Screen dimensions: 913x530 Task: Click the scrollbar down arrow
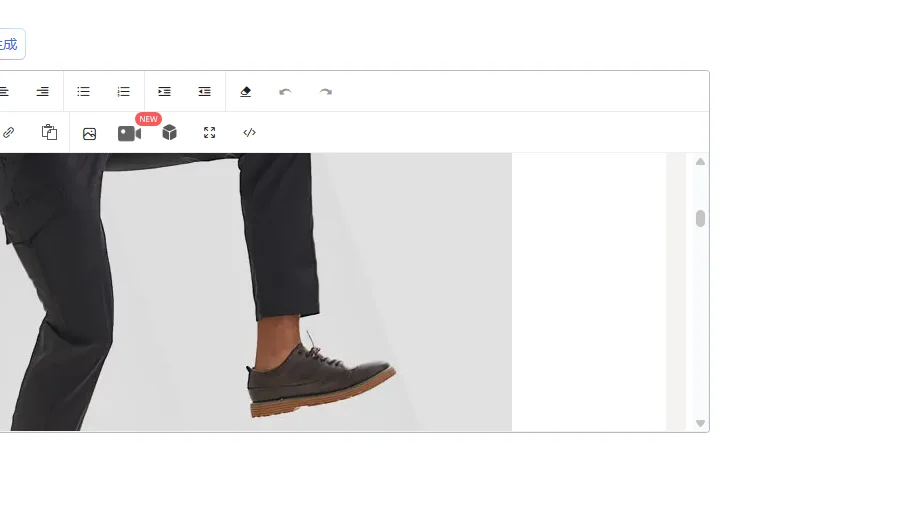pyautogui.click(x=700, y=423)
